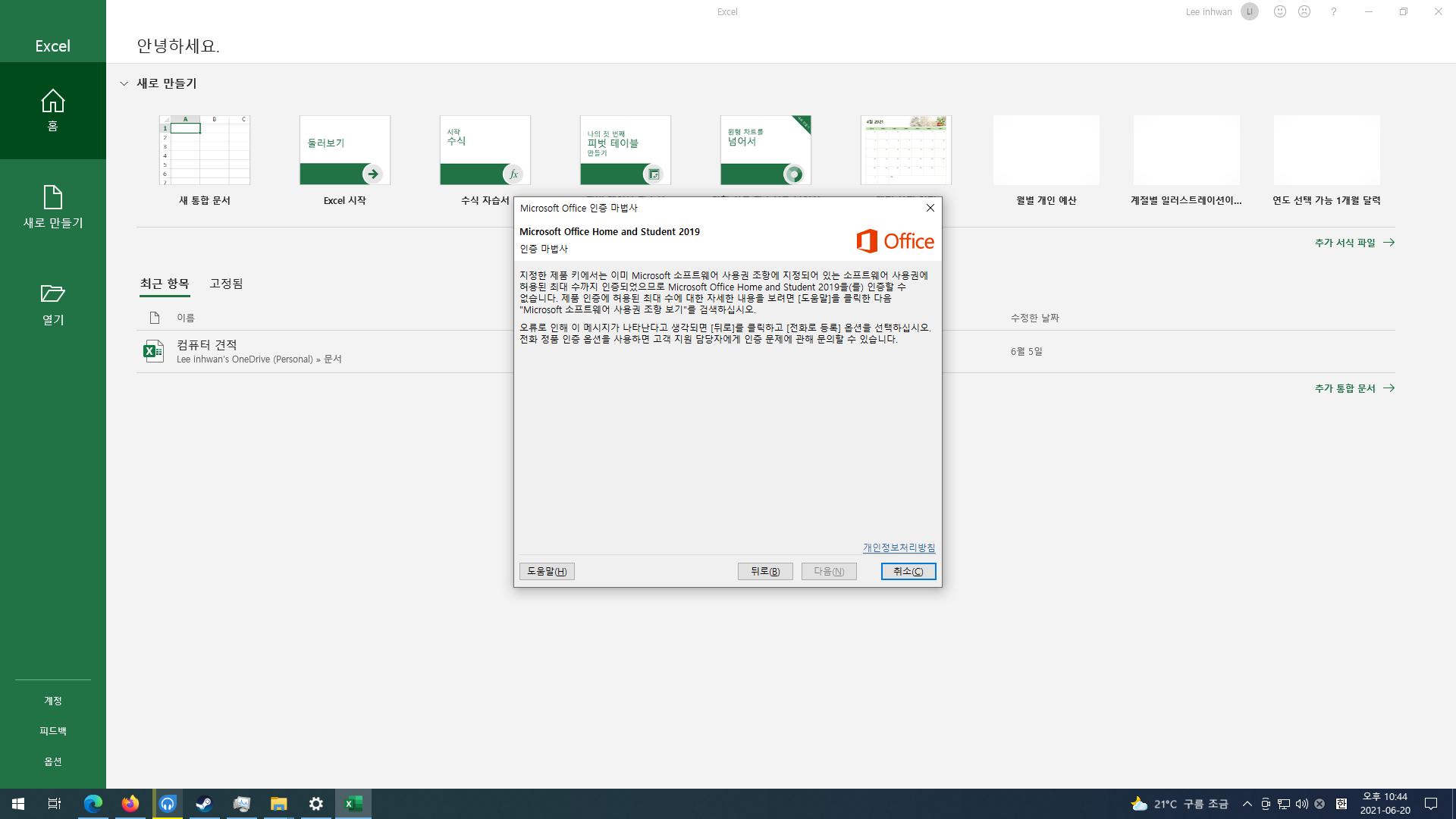Image resolution: width=1456 pixels, height=819 pixels.
Task: Click the frown feedback icon
Action: pyautogui.click(x=1304, y=11)
